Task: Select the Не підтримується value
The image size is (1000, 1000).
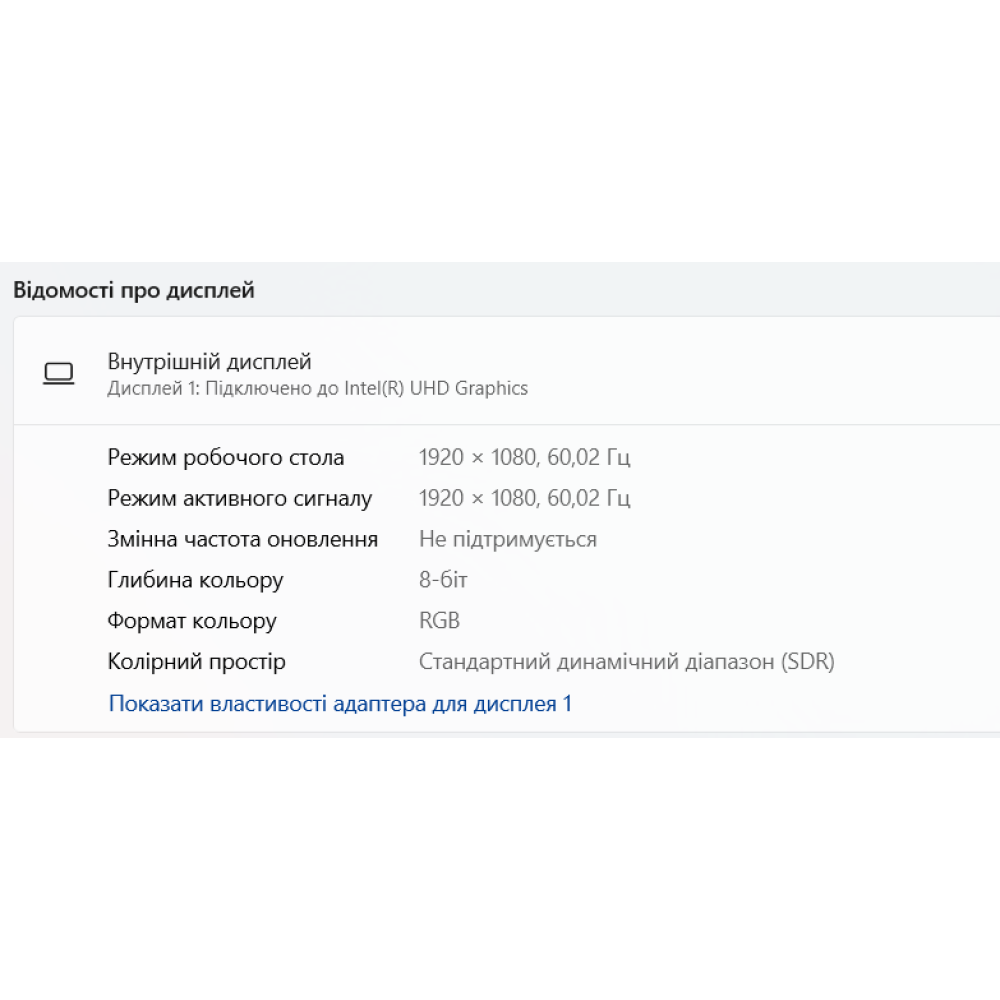Action: pos(507,540)
